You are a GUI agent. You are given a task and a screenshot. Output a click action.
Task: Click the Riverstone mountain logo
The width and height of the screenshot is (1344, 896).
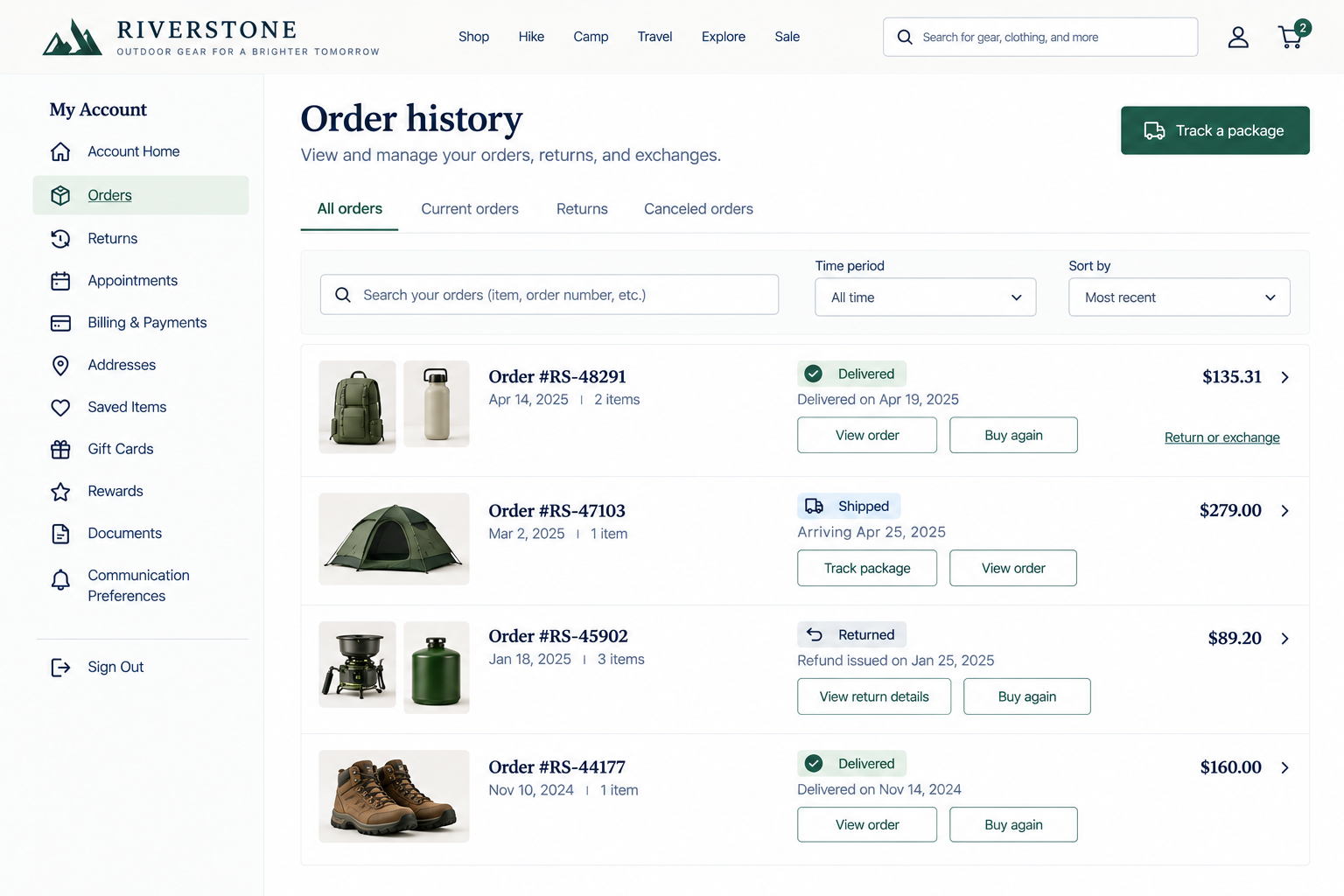(73, 38)
